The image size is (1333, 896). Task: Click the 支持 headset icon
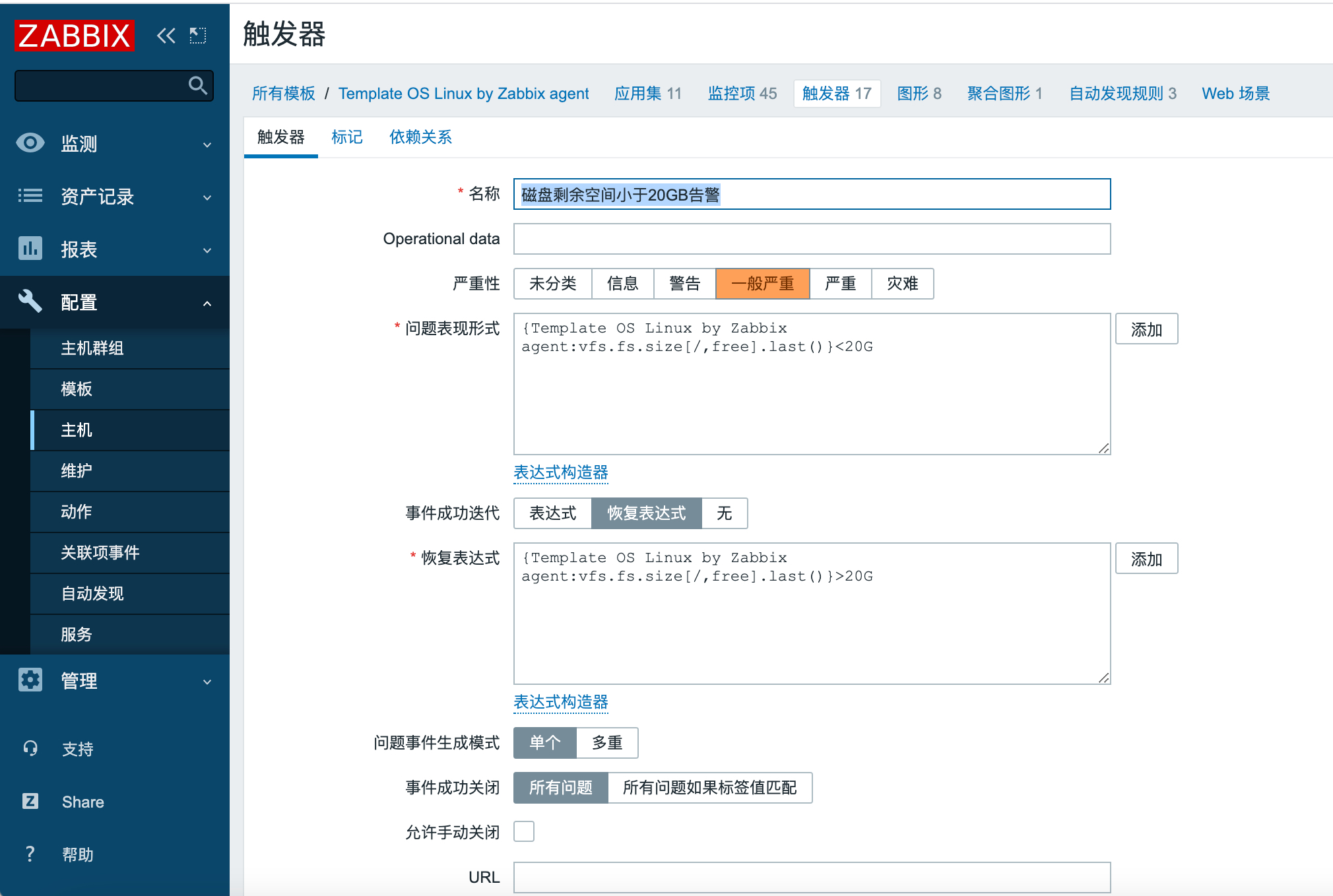tap(30, 748)
